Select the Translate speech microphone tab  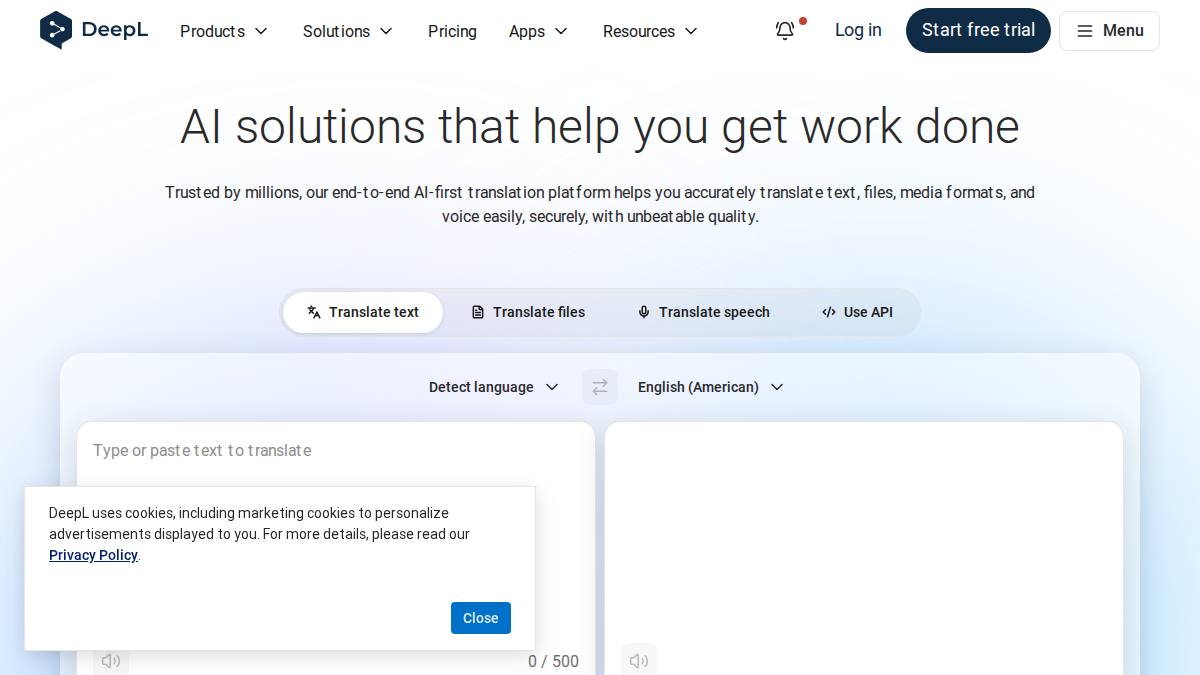point(704,312)
